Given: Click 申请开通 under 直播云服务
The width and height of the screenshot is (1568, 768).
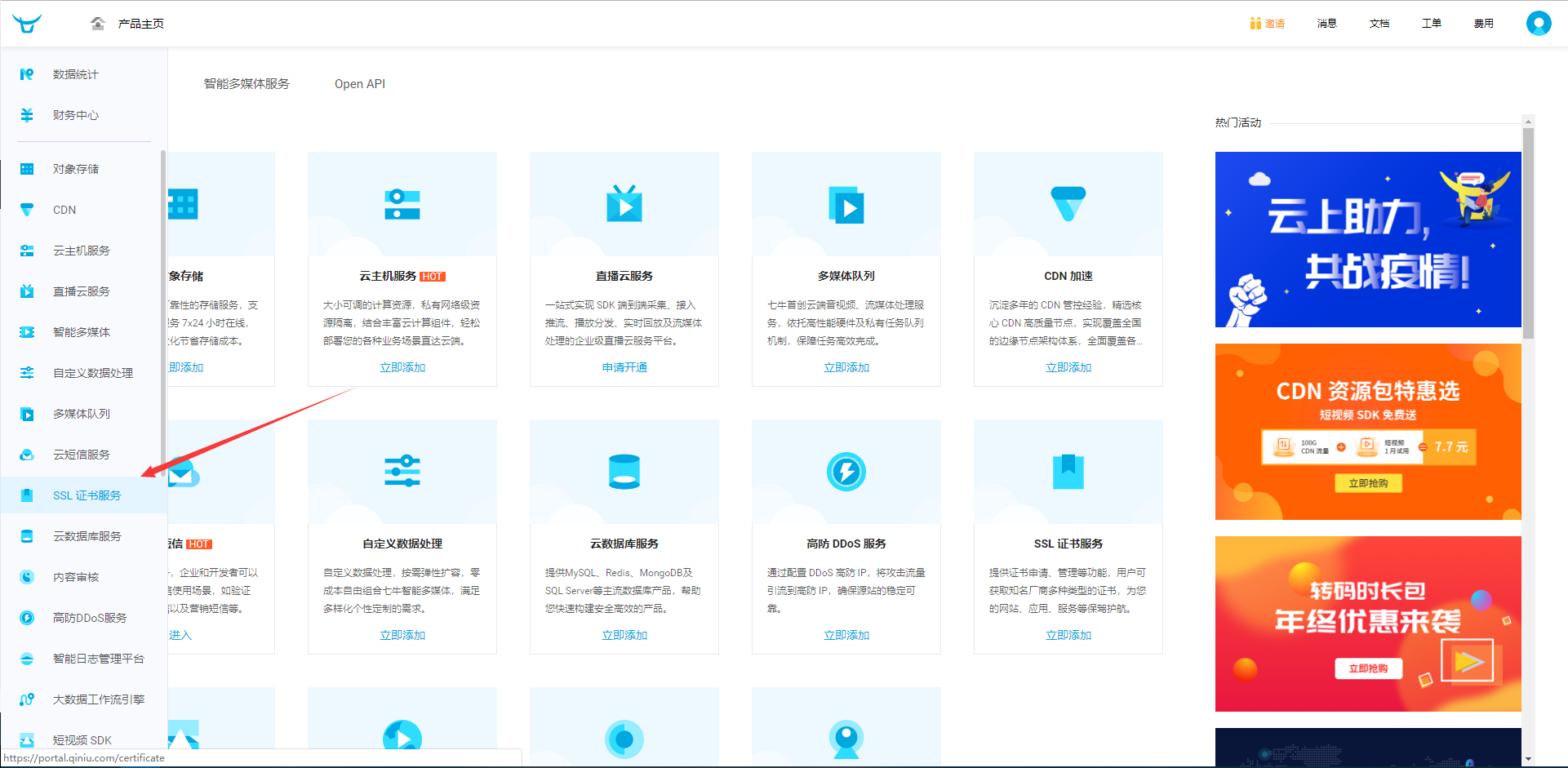Looking at the screenshot, I should (x=624, y=367).
